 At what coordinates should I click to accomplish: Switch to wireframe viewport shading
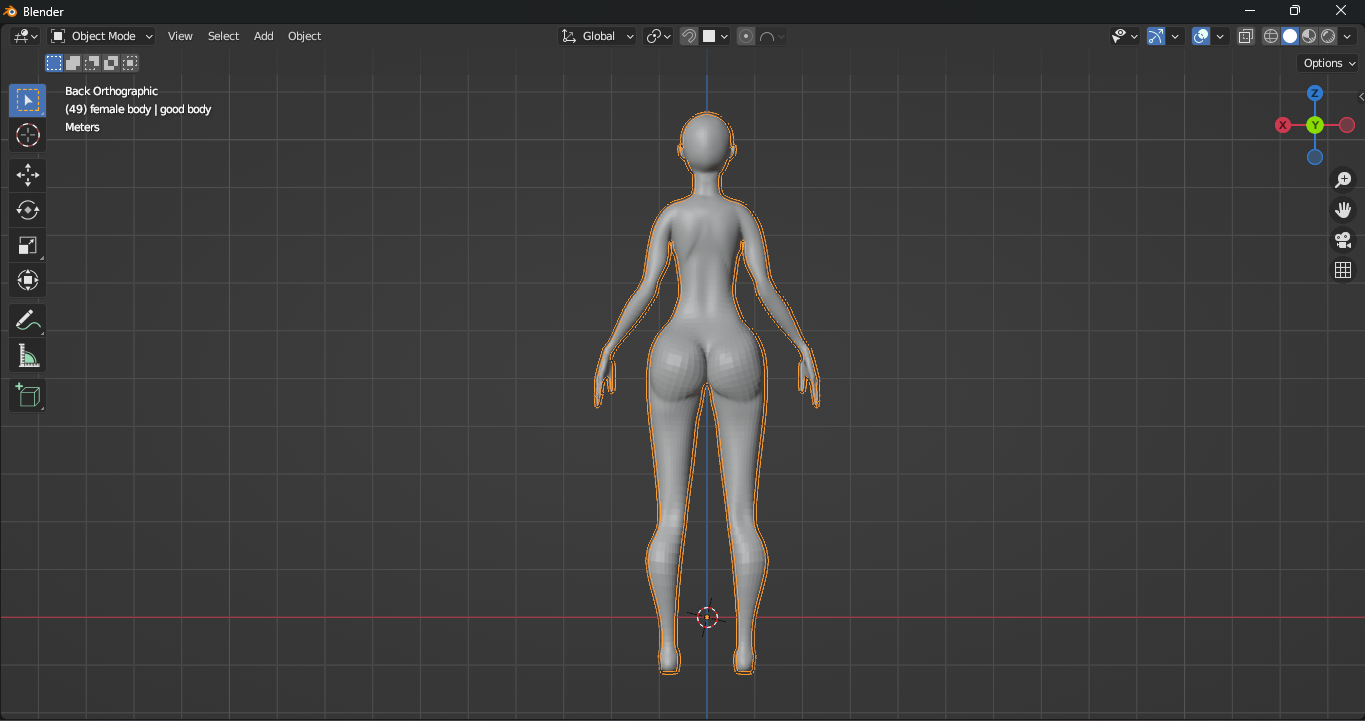1271,36
